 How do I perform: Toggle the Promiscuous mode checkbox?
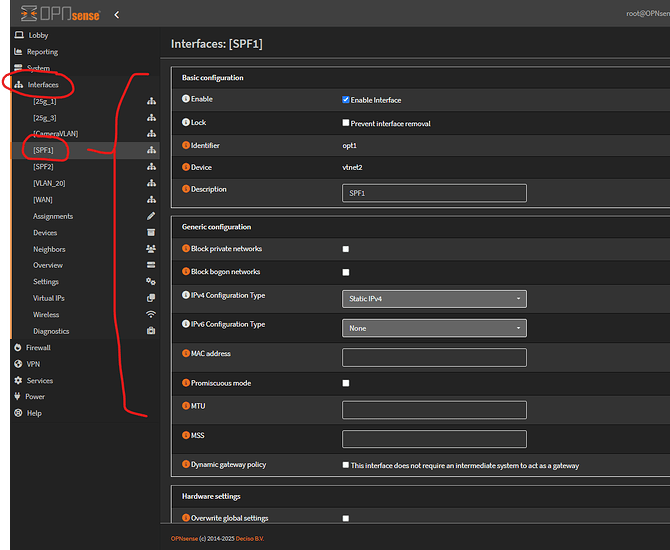click(x=346, y=383)
